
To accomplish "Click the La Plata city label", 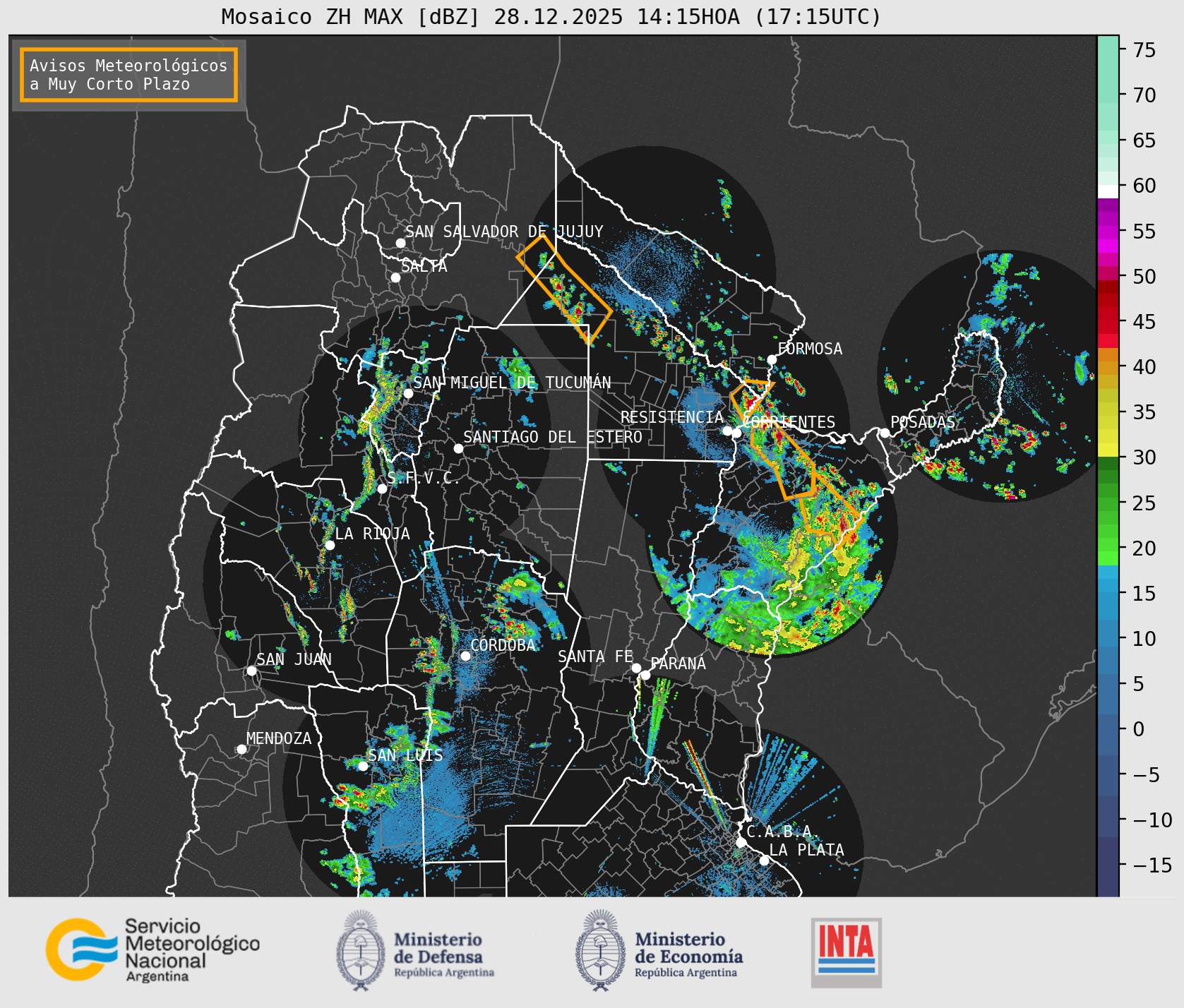I will 806,850.
